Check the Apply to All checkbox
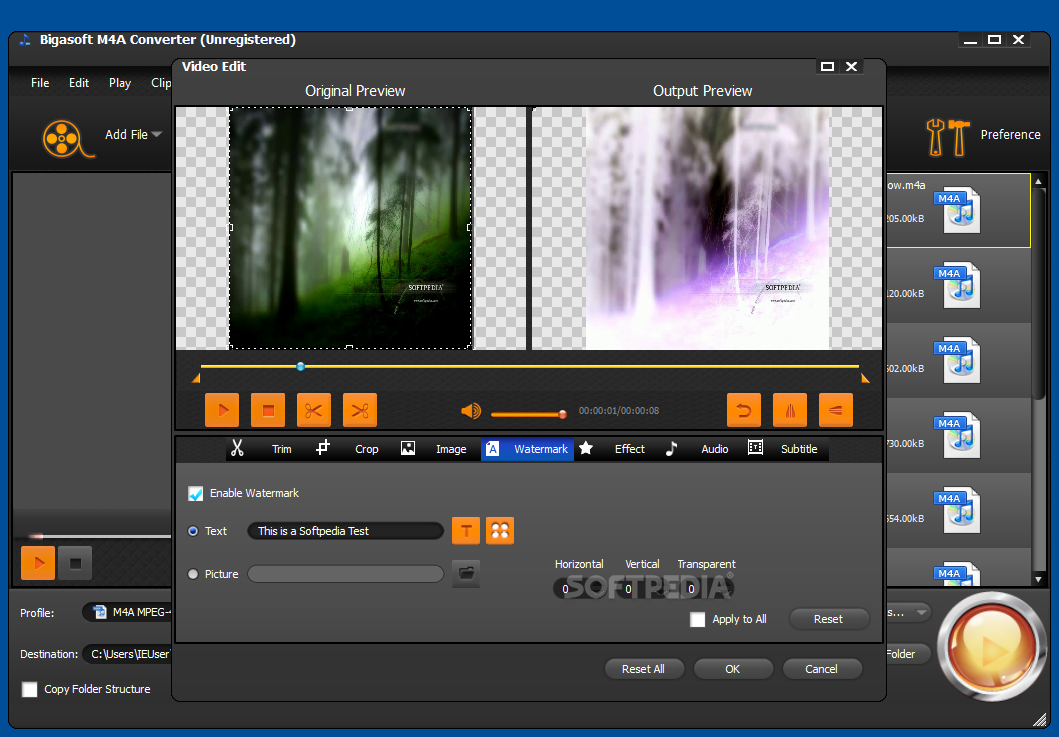This screenshot has width=1059, height=737. coord(698,619)
